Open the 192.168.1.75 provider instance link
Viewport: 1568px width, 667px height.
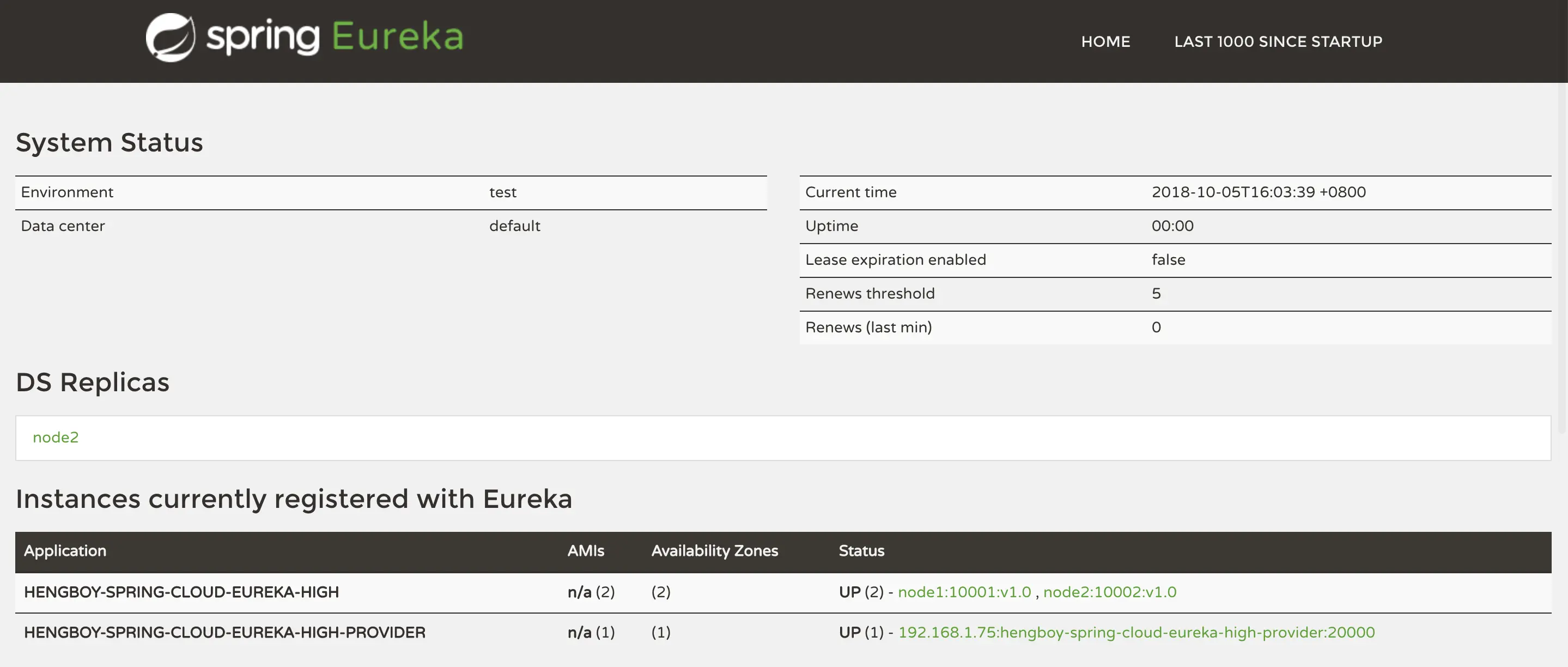[1136, 632]
